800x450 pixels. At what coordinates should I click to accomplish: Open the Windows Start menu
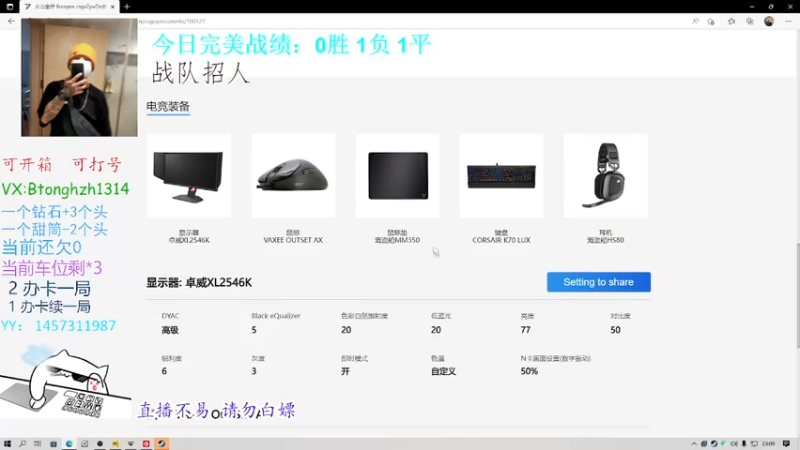tap(7, 444)
